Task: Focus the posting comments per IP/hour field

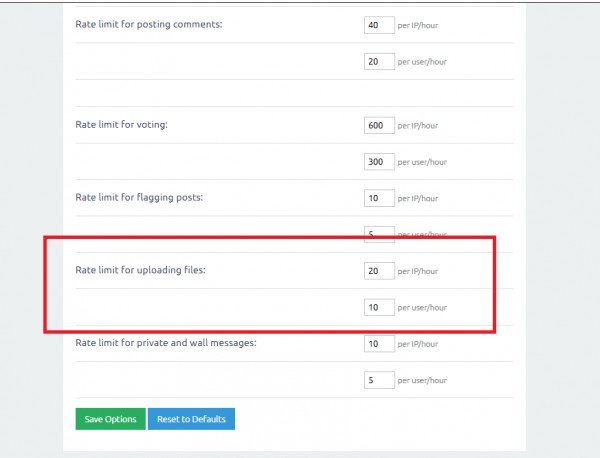Action: click(x=379, y=25)
